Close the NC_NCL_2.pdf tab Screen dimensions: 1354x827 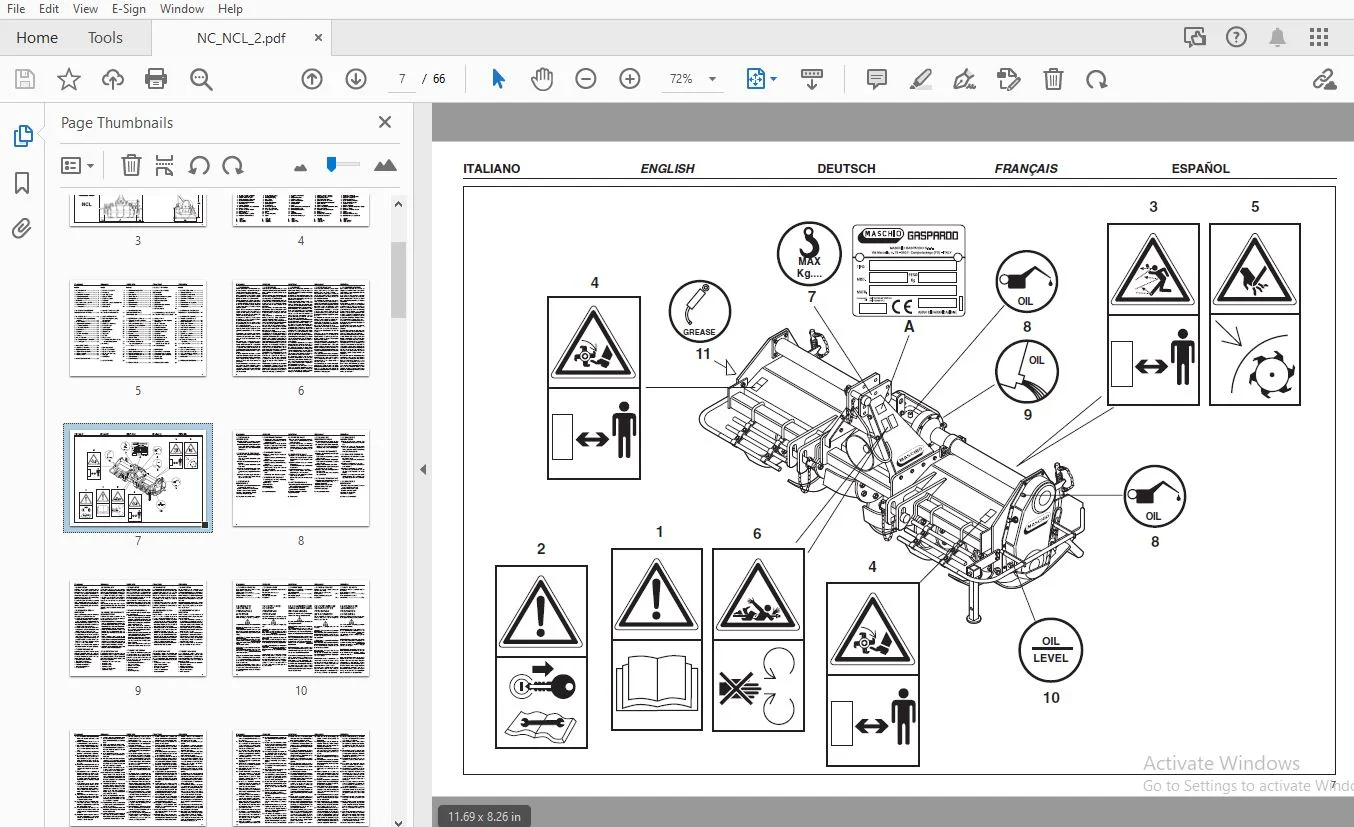pos(318,38)
